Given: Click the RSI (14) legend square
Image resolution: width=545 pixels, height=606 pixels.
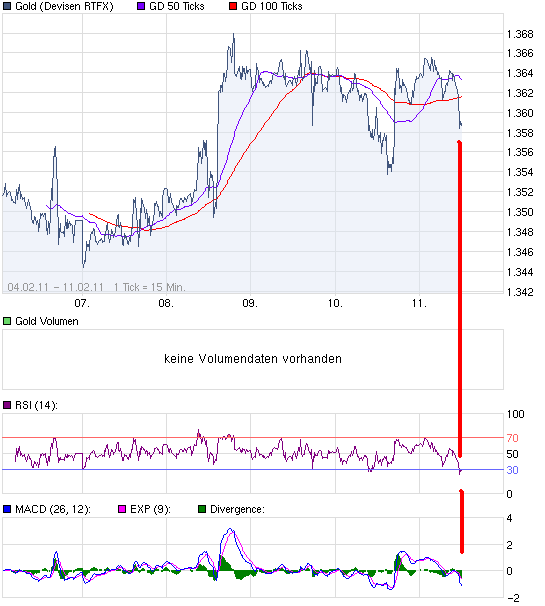Looking at the screenshot, I should click(7, 405).
